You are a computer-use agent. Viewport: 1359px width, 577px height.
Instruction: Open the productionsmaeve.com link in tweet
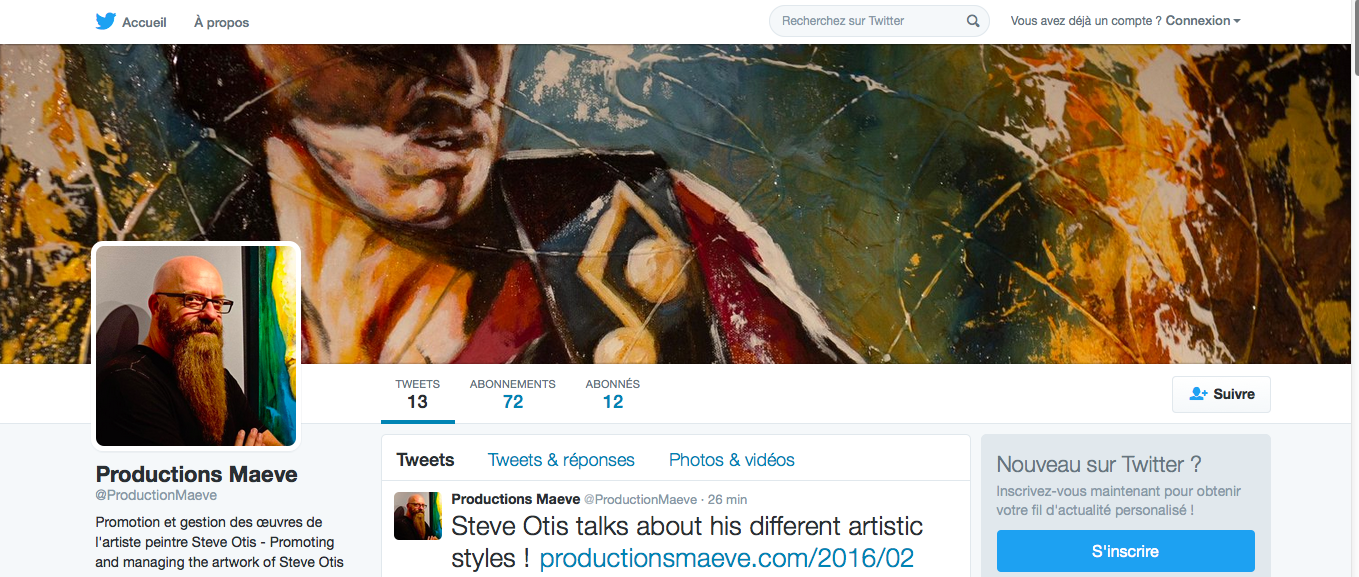[x=726, y=558]
